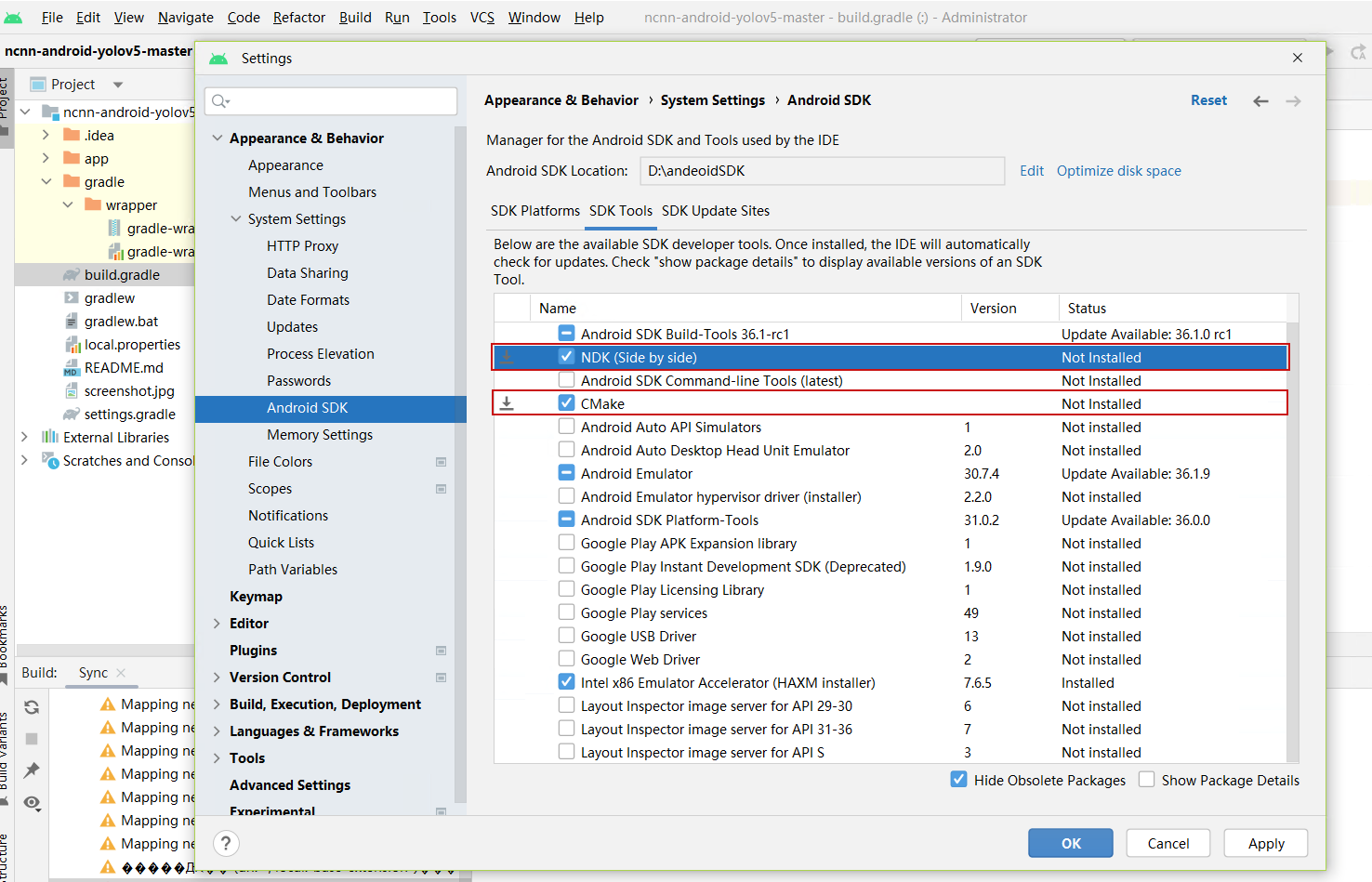Open the Build menu
Screen dimensions: 1372x882
click(355, 18)
